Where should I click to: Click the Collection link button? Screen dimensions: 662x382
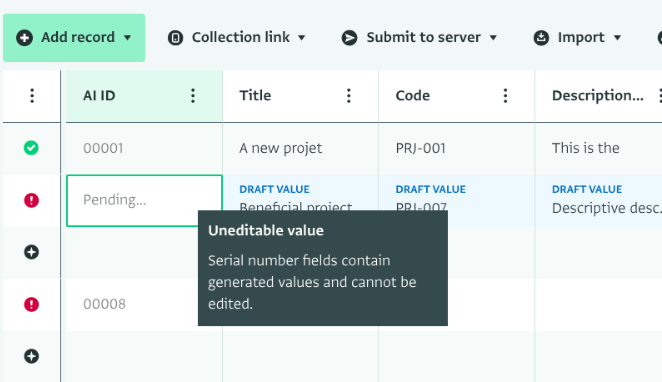[236, 38]
